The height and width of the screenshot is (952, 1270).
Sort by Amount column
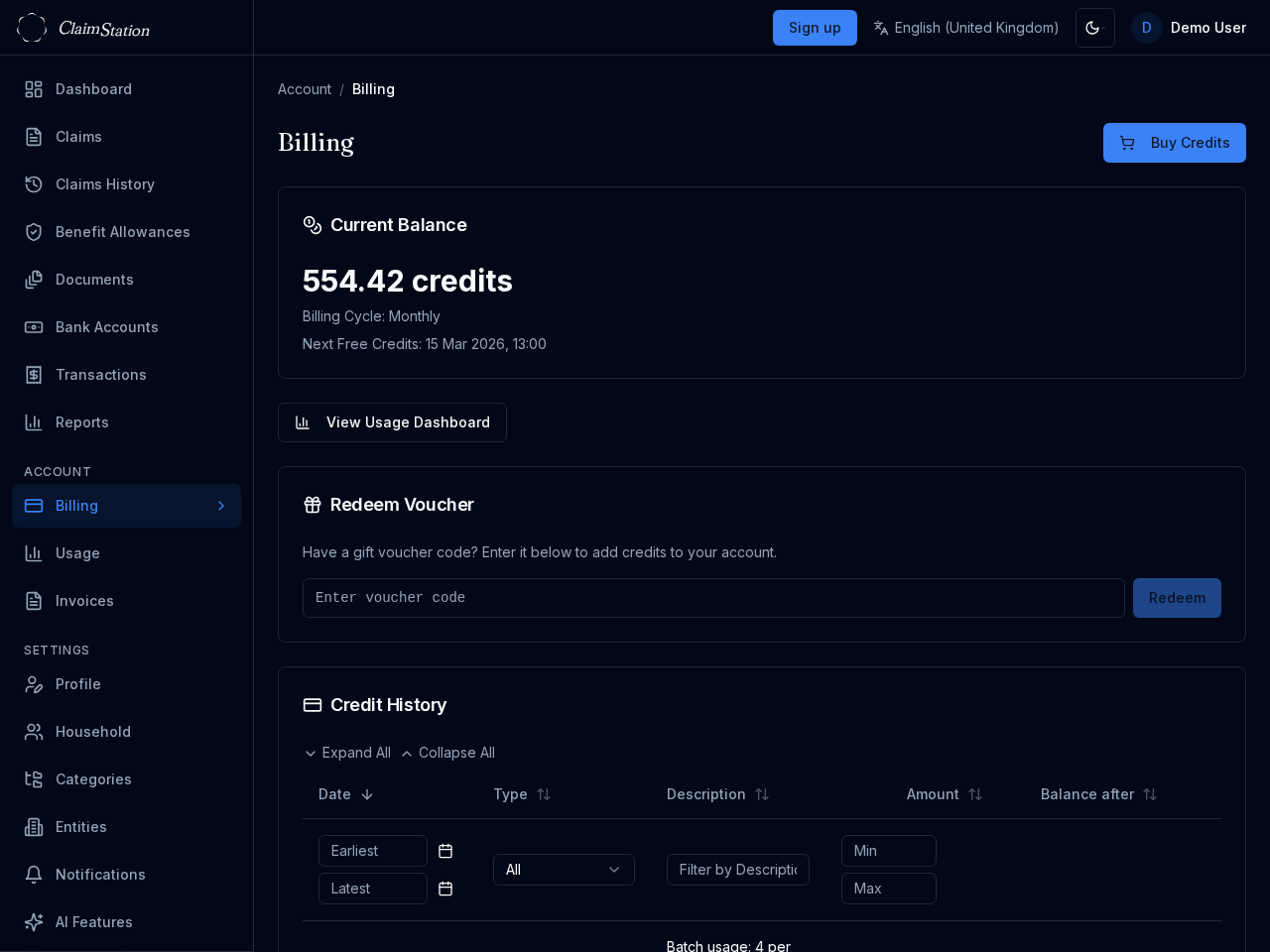click(945, 794)
